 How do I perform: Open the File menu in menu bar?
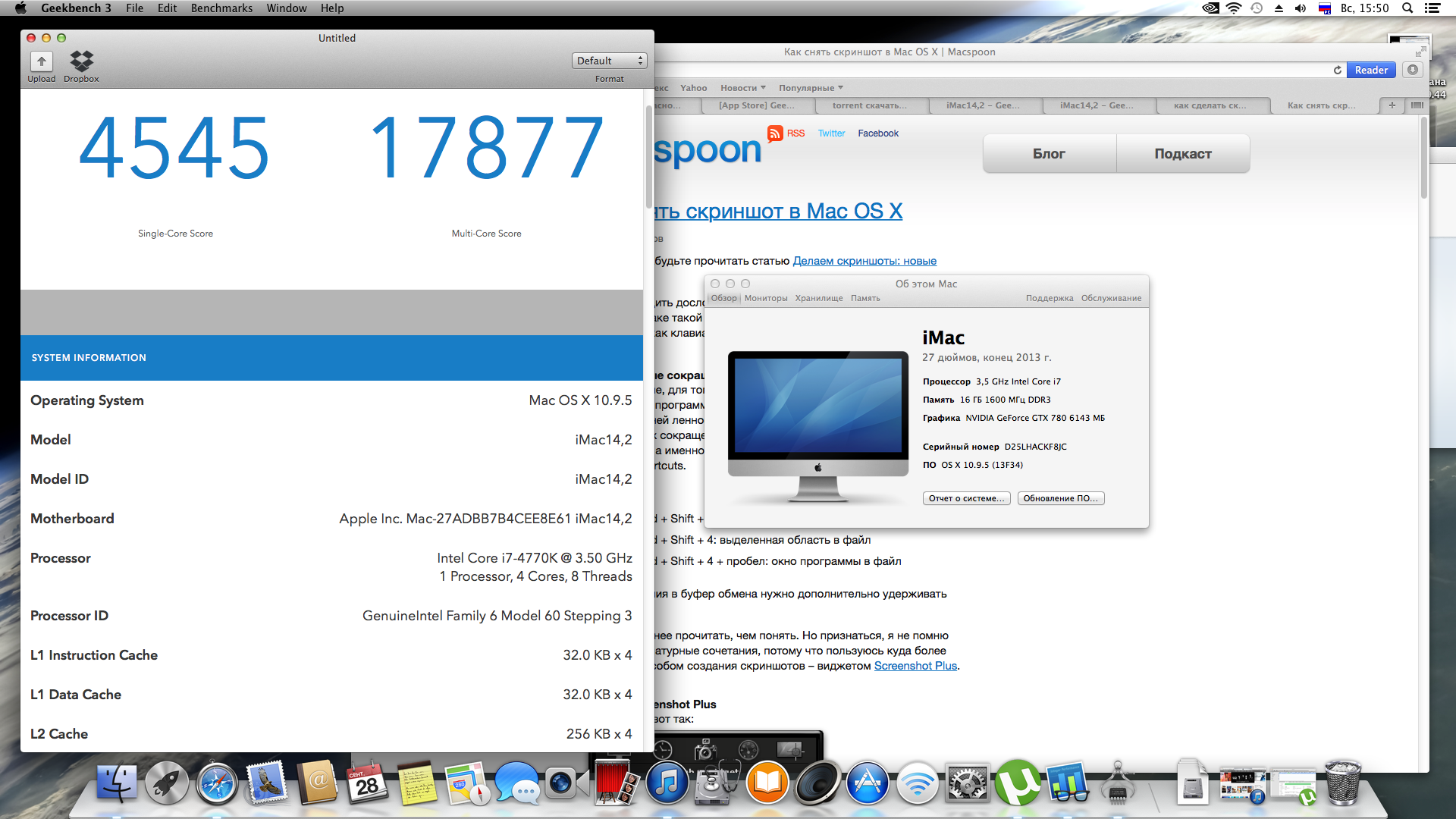tap(134, 8)
